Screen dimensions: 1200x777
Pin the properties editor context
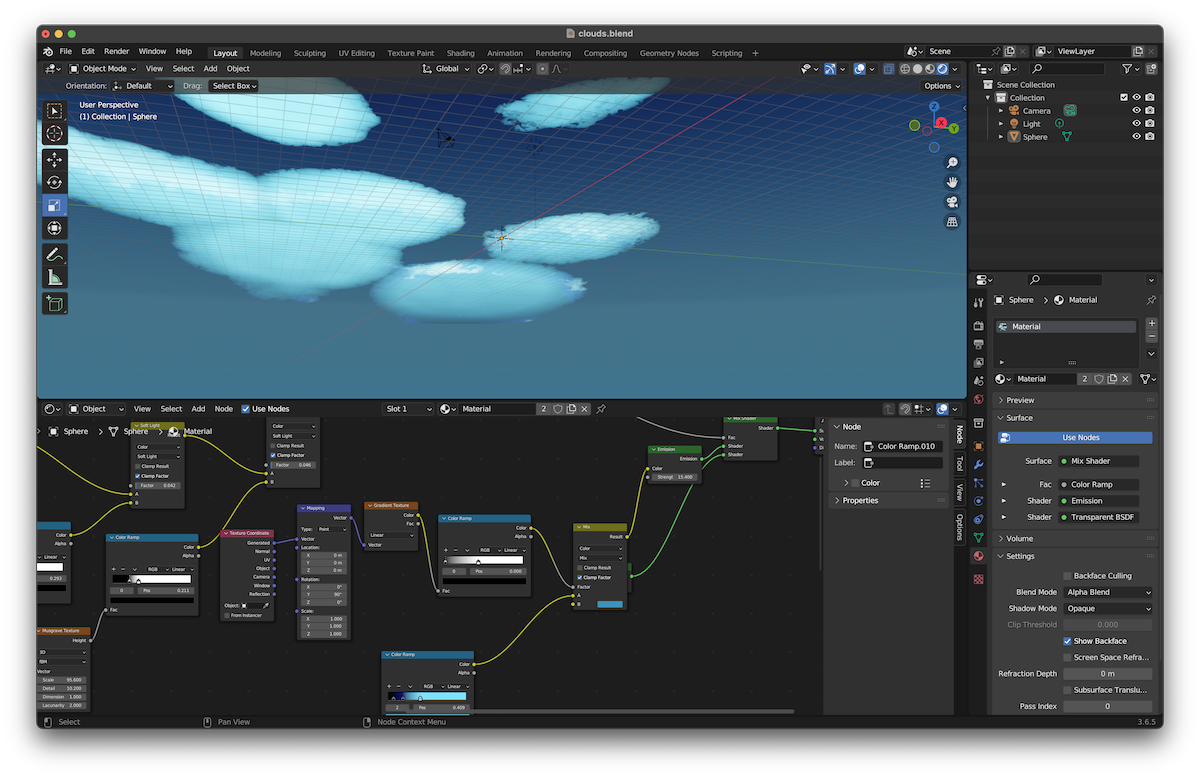click(x=1151, y=299)
